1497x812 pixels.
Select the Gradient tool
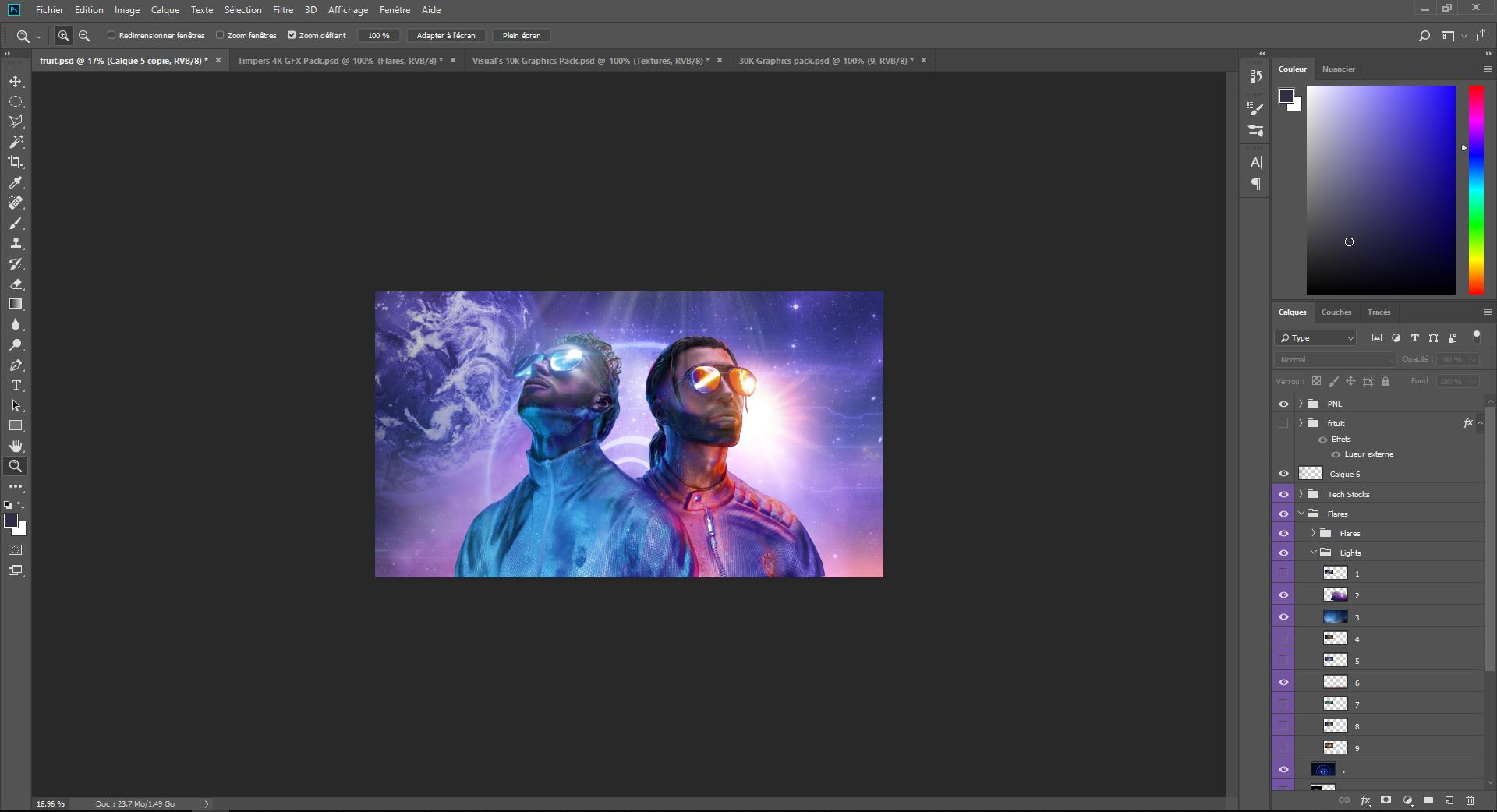pos(16,304)
